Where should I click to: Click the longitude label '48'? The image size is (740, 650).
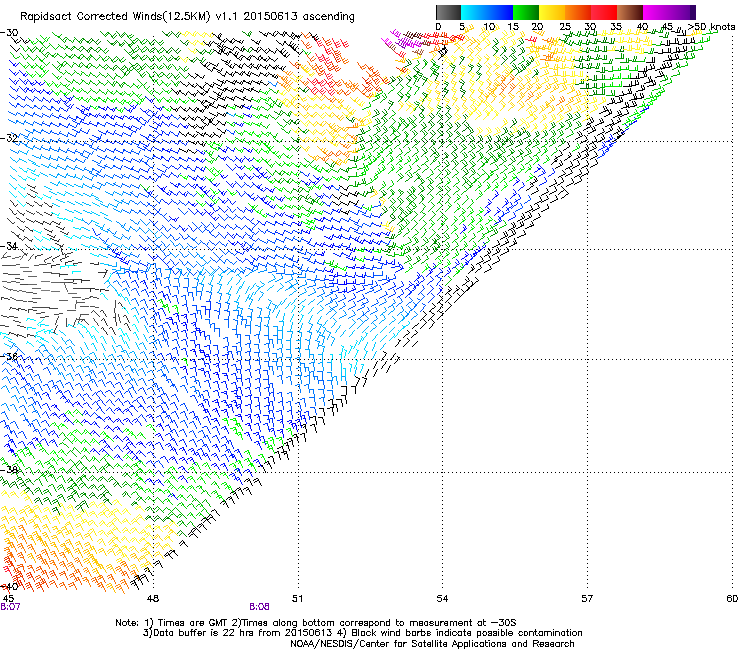click(153, 599)
